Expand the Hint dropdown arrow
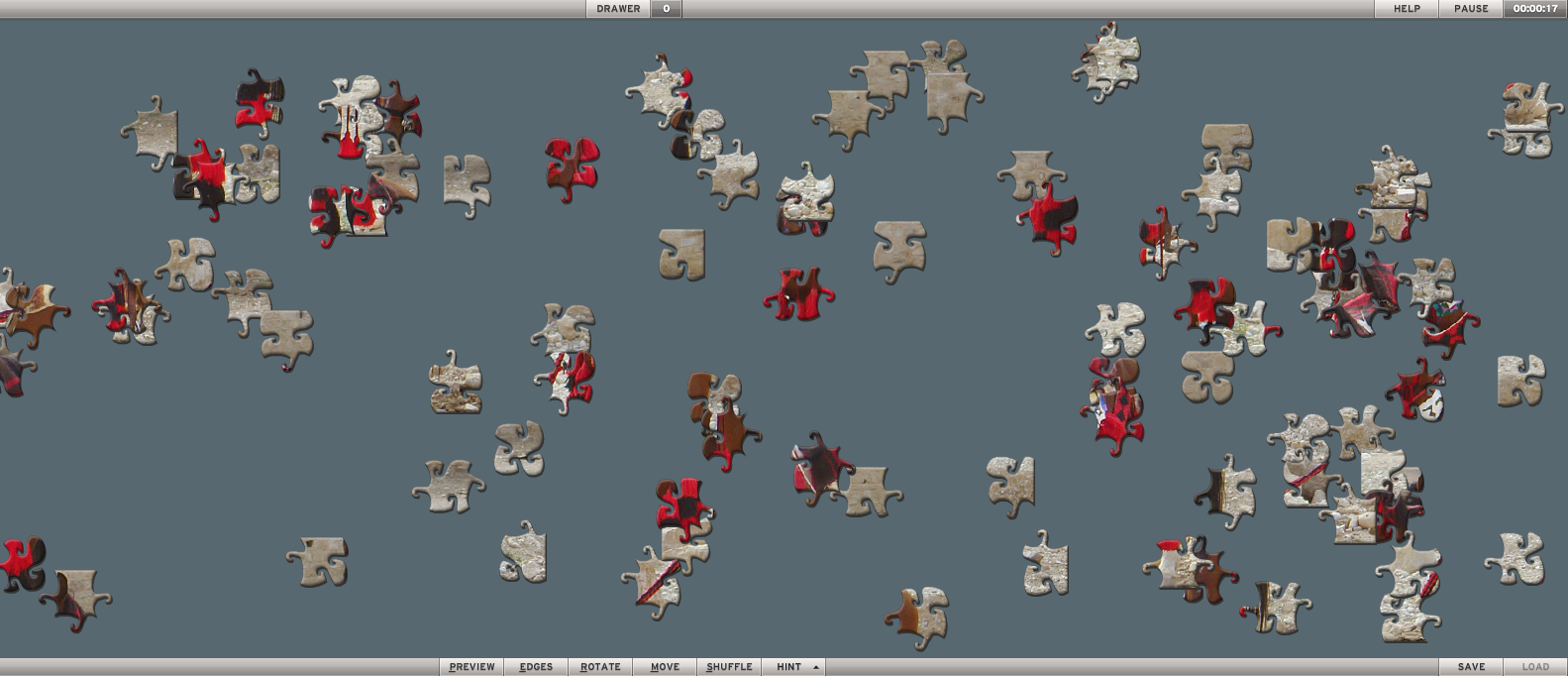 point(816,667)
